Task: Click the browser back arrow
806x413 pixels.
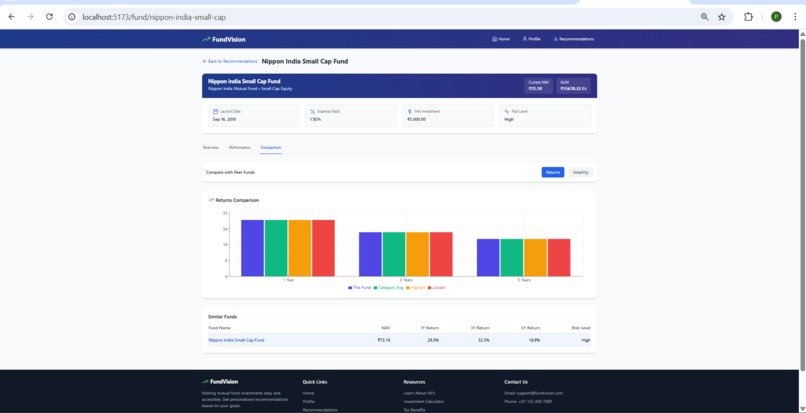Action: [x=11, y=17]
